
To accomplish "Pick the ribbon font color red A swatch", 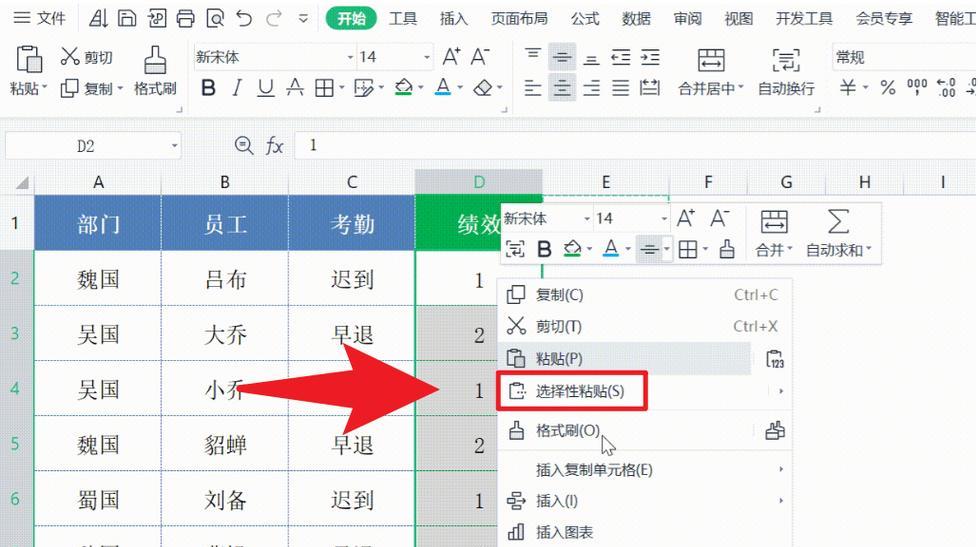I will pos(443,88).
